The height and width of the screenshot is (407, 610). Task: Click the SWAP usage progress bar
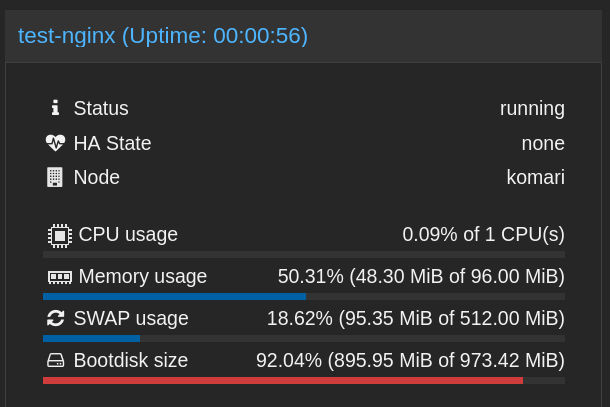(x=303, y=339)
